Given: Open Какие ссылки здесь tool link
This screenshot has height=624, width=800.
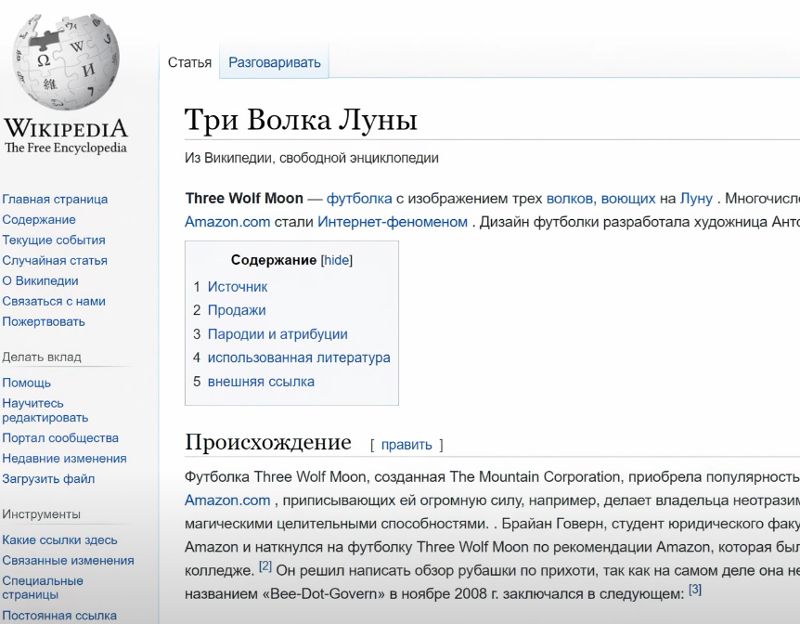Looking at the screenshot, I should pyautogui.click(x=60, y=540).
